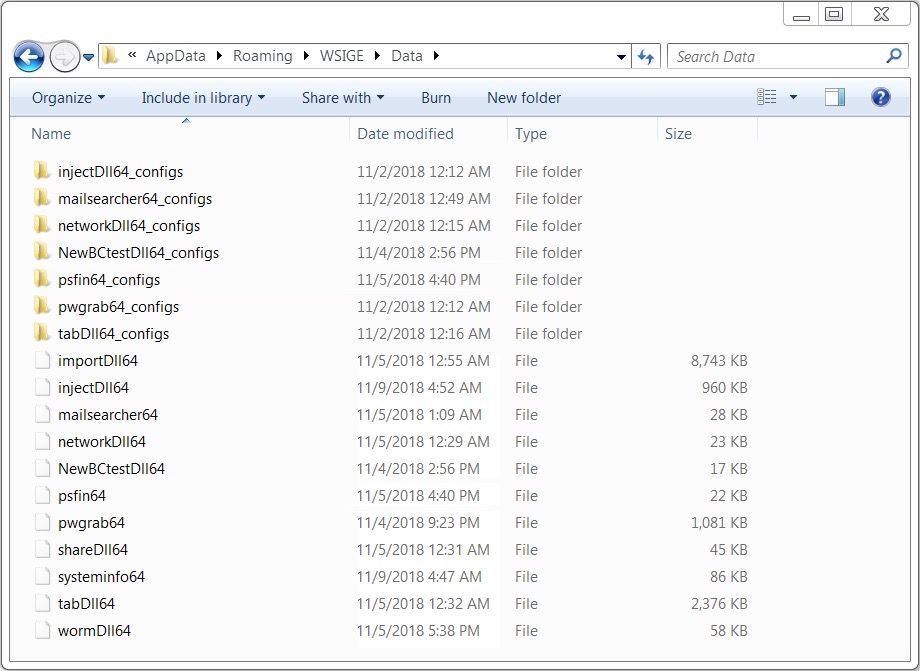Select the pwgrab64_configs folder icon
This screenshot has width=920, height=671.
pos(42,306)
